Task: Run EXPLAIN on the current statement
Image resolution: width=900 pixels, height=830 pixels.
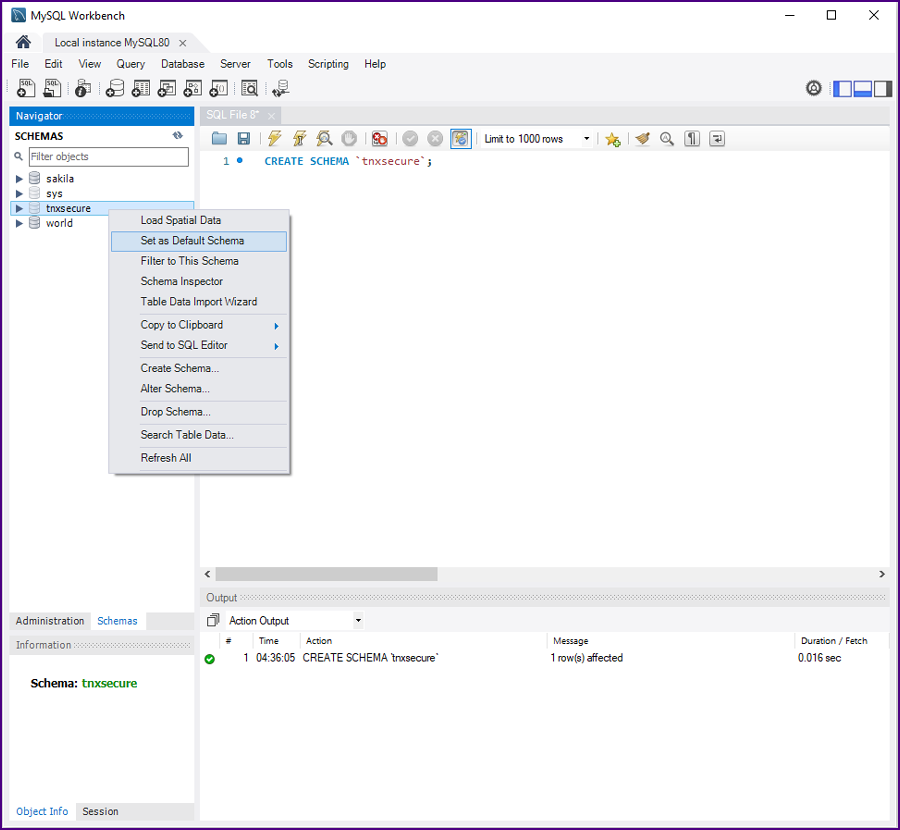Action: pos(324,138)
